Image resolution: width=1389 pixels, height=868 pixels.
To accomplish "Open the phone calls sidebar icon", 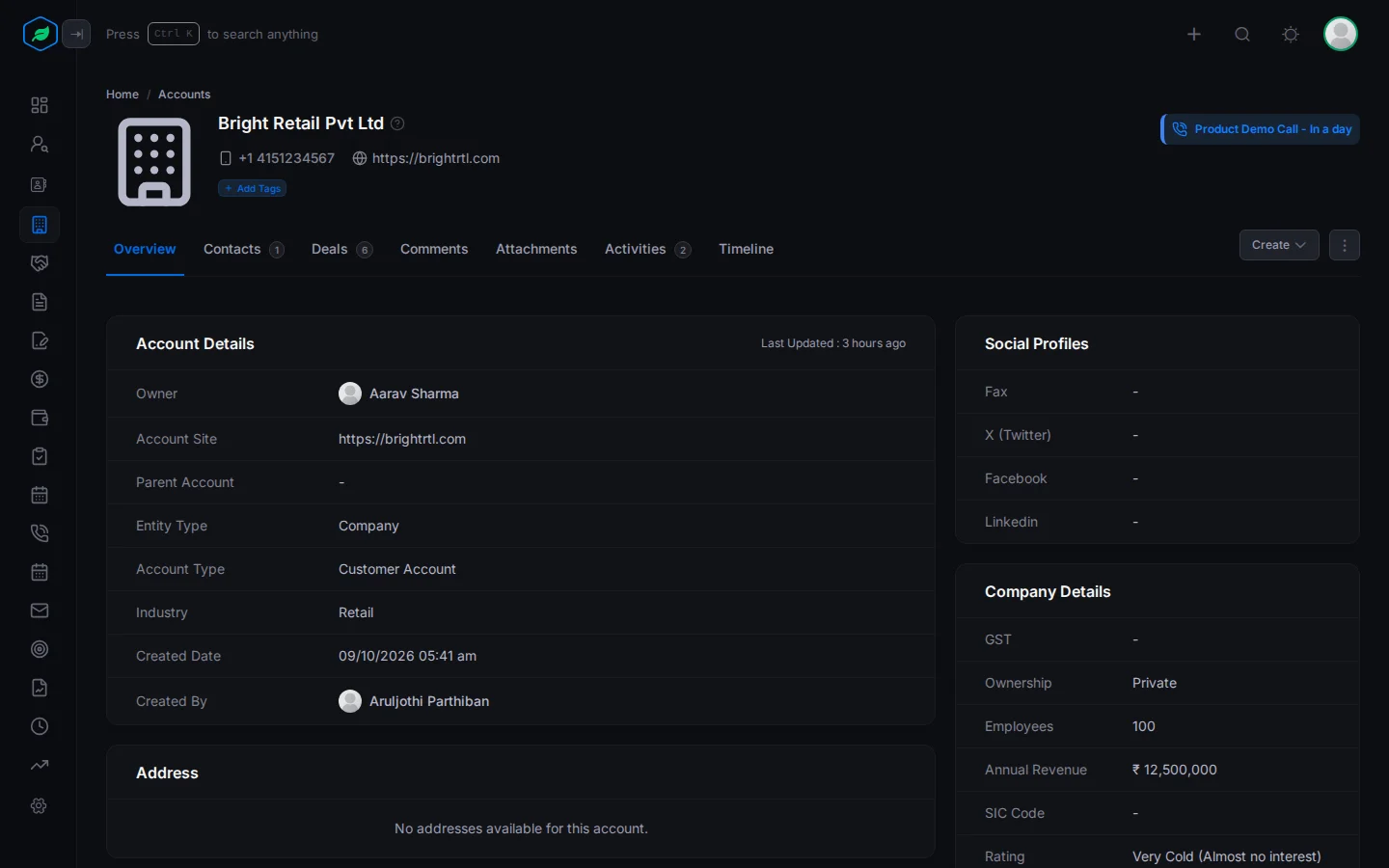I will pyautogui.click(x=40, y=533).
